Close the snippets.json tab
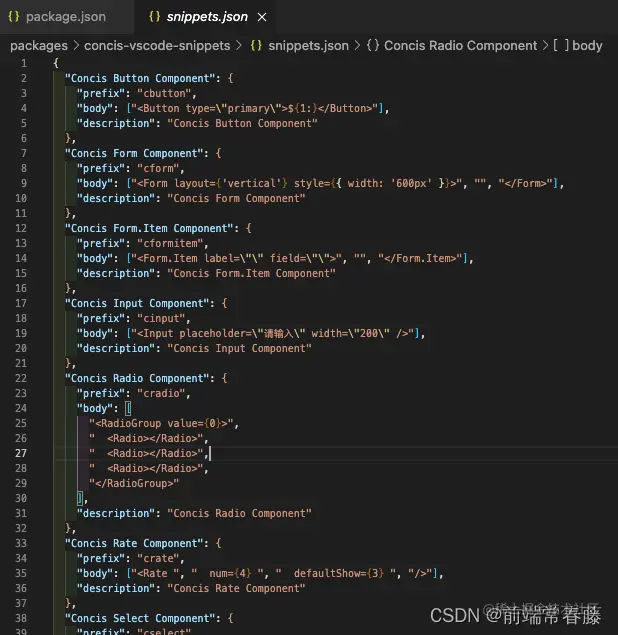 tap(262, 17)
